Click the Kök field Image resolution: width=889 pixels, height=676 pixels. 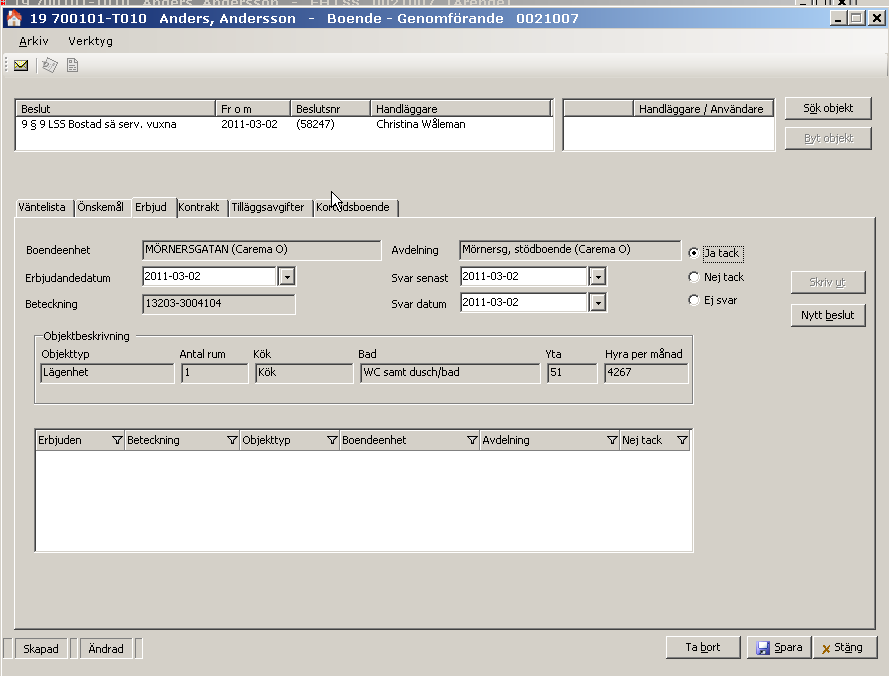[304, 373]
